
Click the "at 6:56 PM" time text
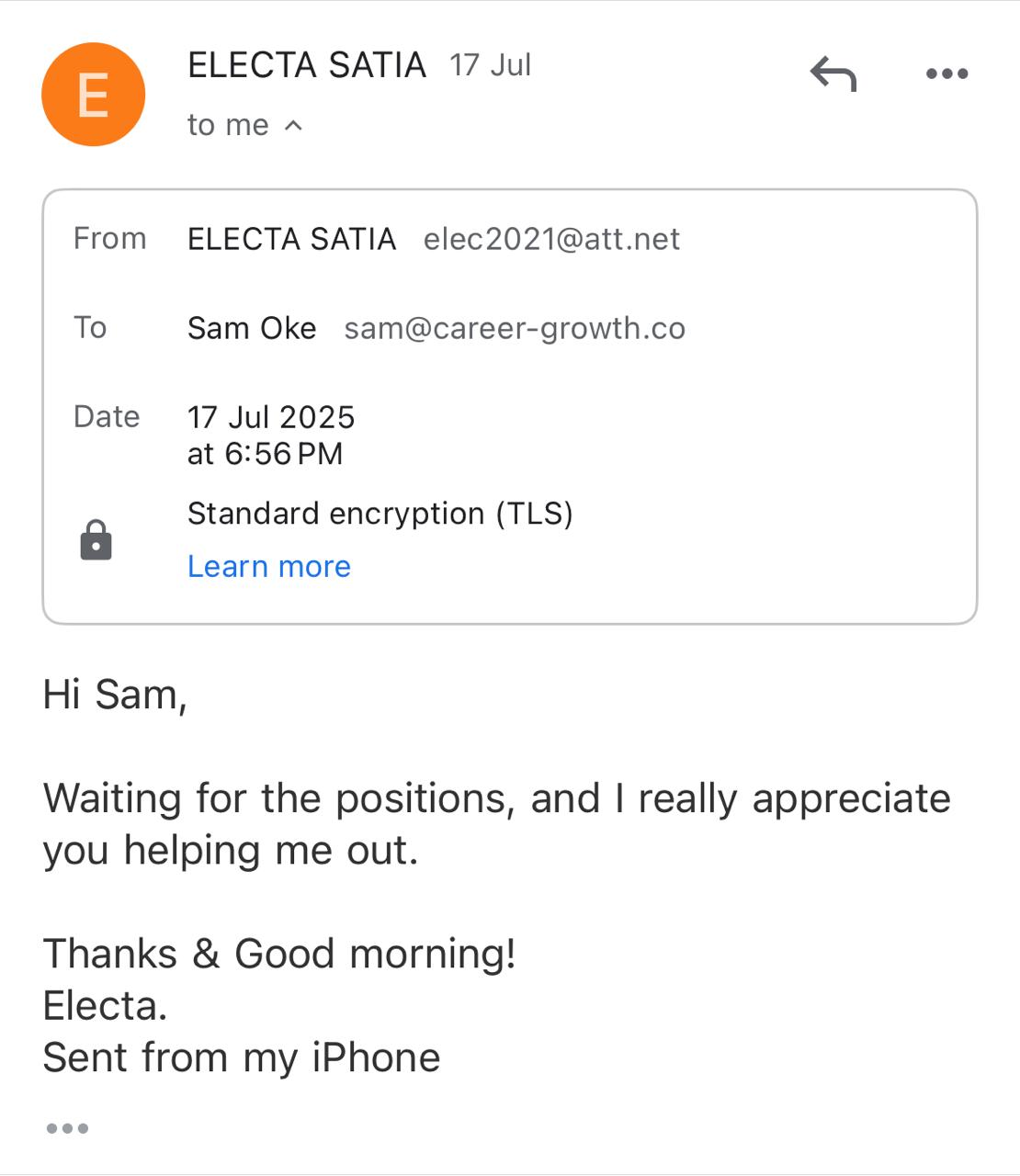click(x=265, y=454)
